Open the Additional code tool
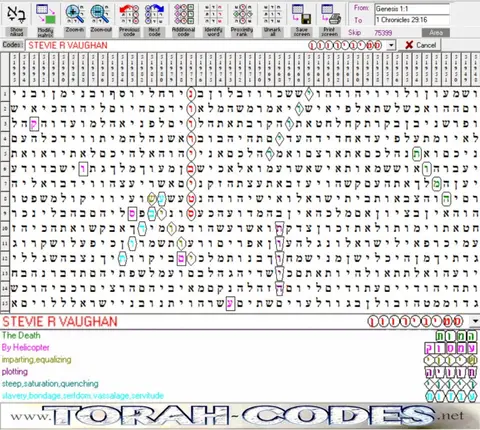The width and height of the screenshot is (480, 430). click(183, 14)
